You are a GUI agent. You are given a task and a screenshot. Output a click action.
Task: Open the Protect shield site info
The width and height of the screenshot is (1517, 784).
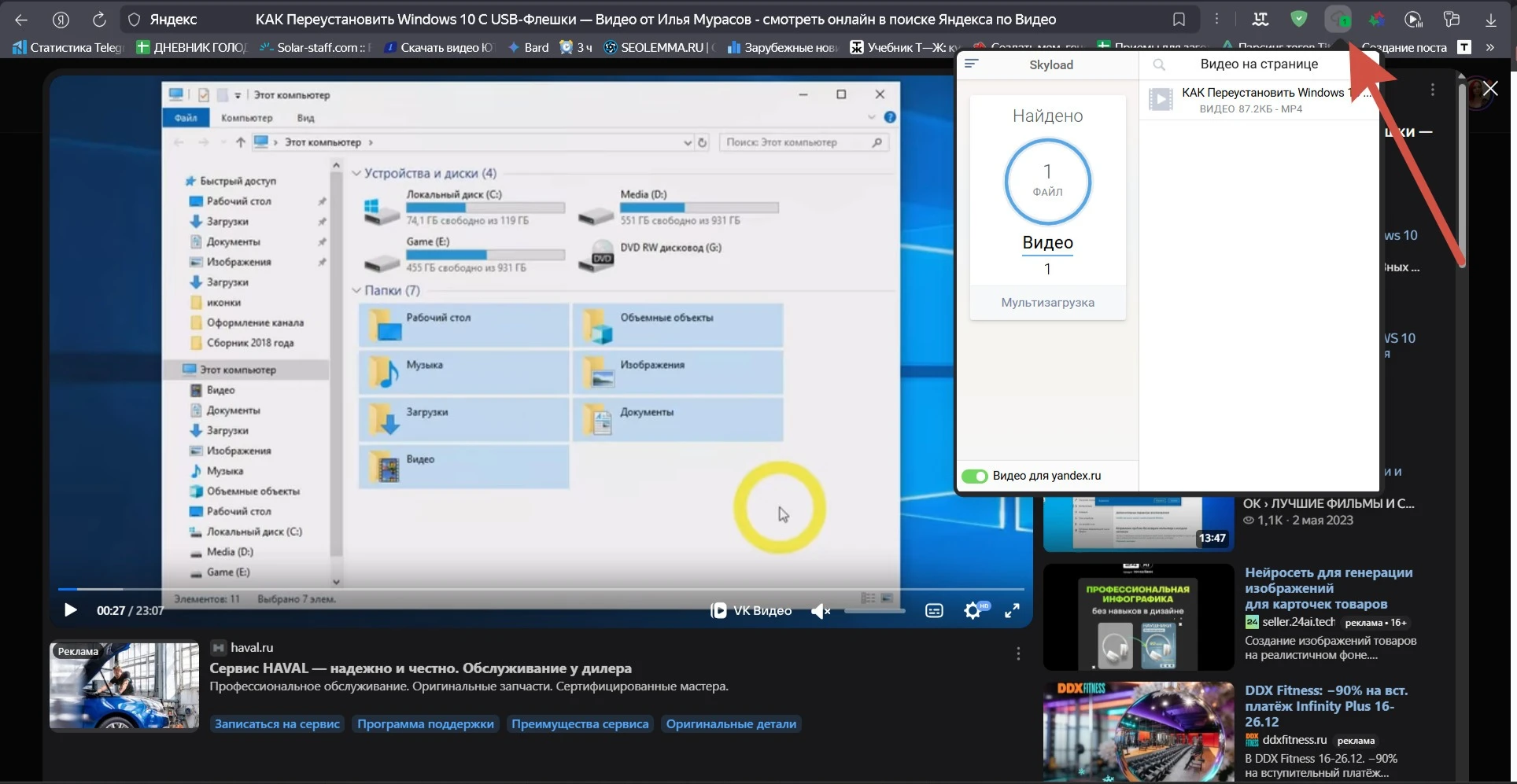(x=134, y=20)
